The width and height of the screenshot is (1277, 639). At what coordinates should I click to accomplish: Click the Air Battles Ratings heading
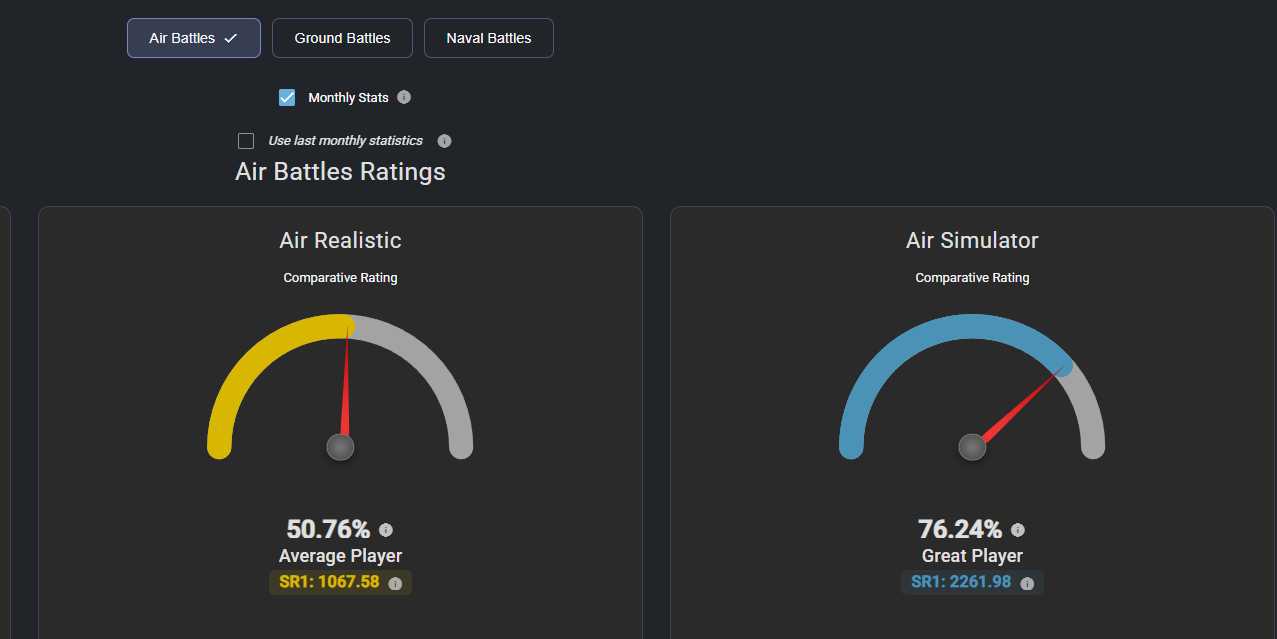point(340,172)
